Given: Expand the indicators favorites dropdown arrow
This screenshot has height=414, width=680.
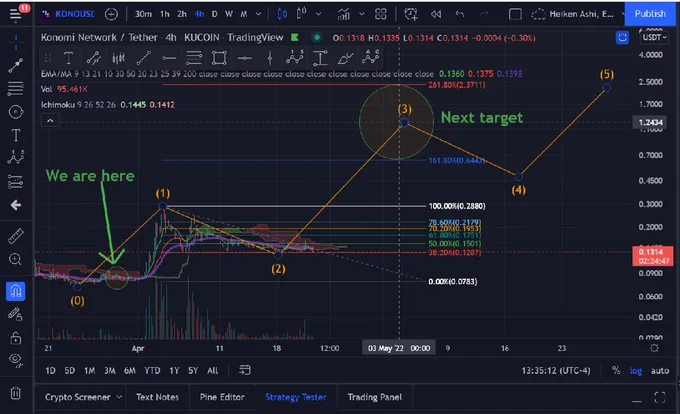Looking at the screenshot, I should (x=362, y=14).
